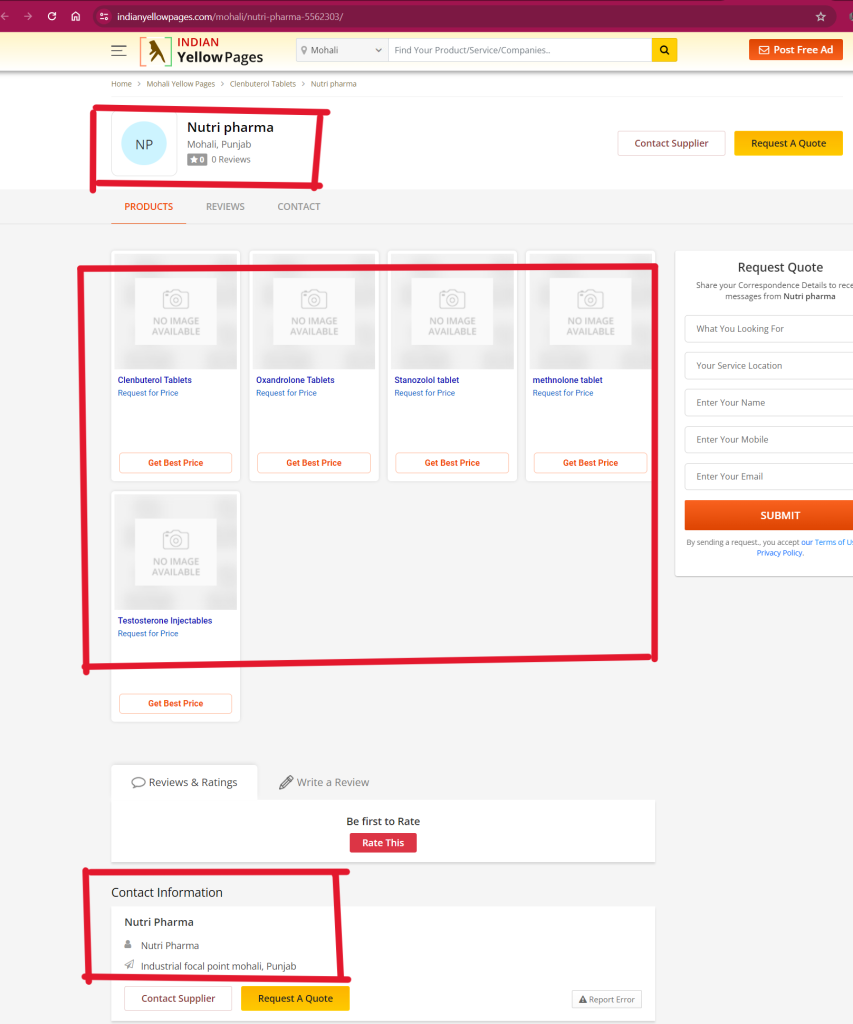Click the NP supplier avatar

[144, 145]
